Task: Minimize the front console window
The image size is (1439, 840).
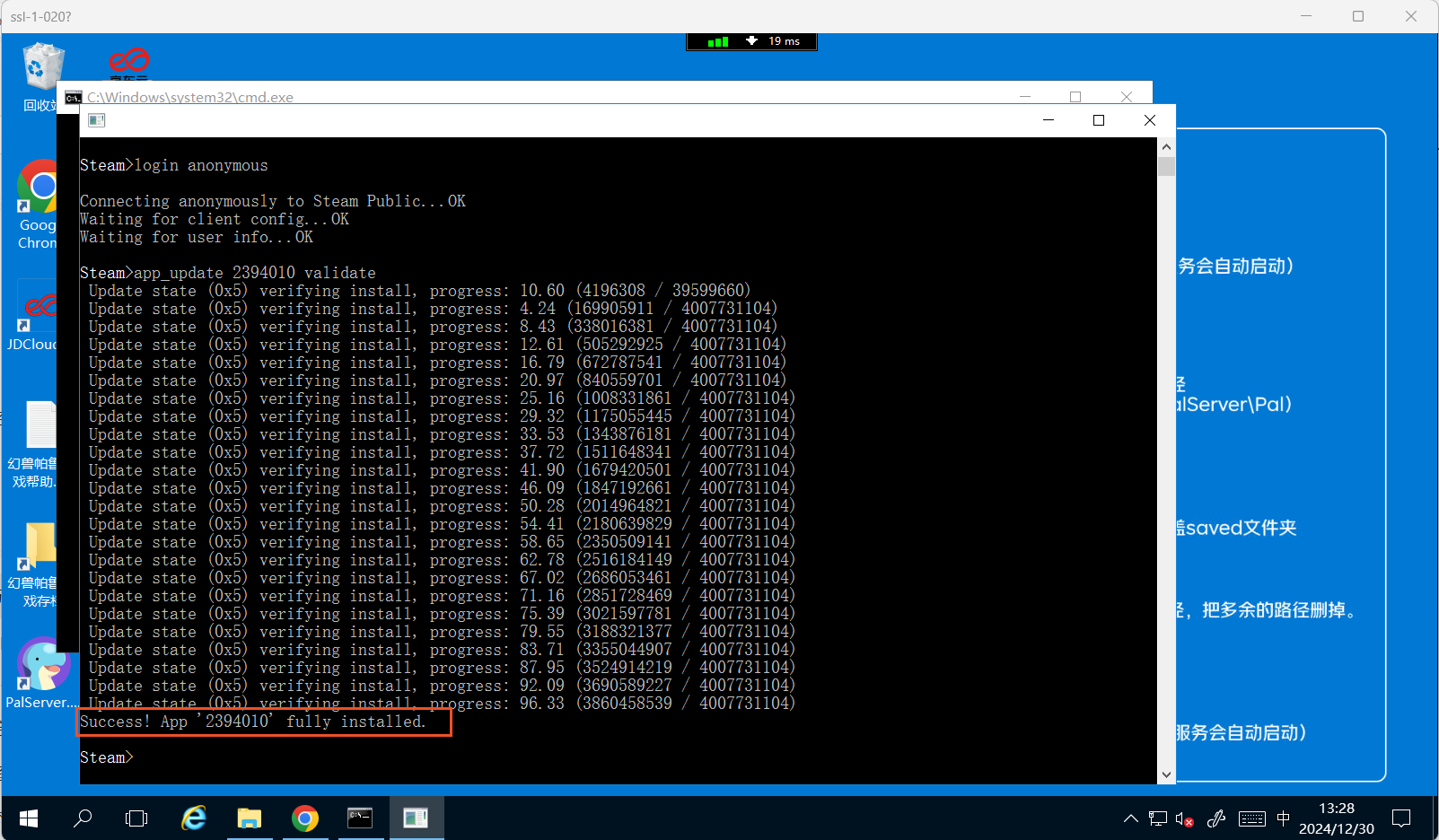Action: pos(1048,120)
